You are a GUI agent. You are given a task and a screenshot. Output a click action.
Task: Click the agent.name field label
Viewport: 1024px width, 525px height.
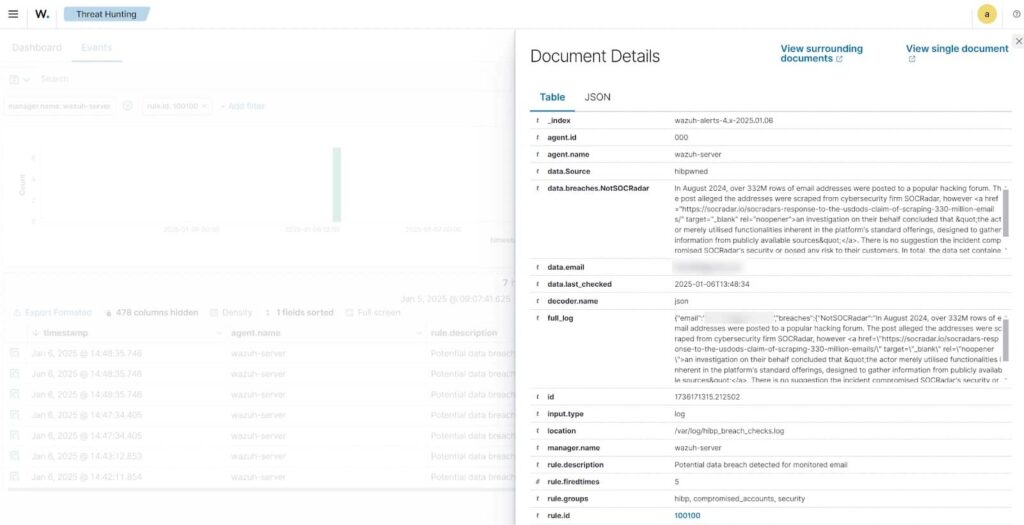point(568,155)
